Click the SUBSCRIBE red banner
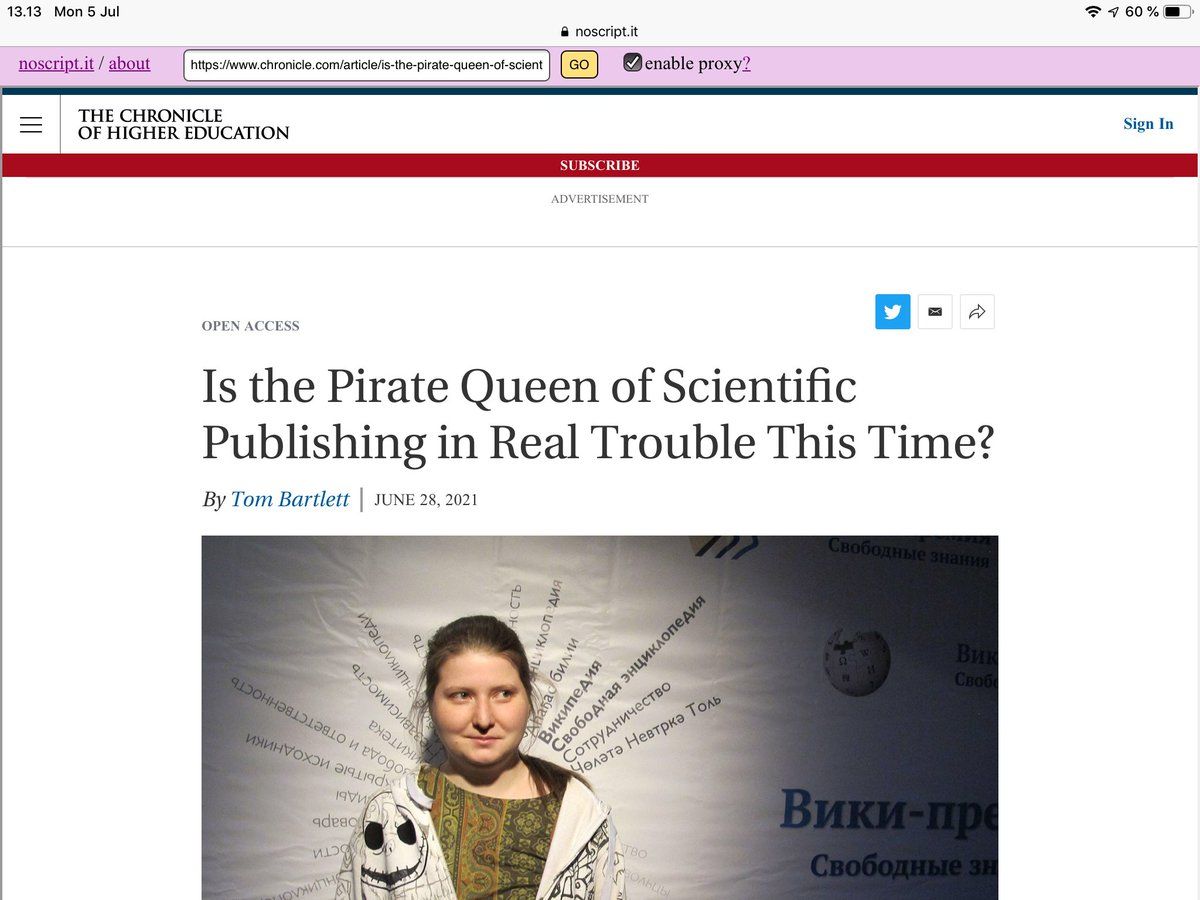The height and width of the screenshot is (900, 1200). [600, 165]
